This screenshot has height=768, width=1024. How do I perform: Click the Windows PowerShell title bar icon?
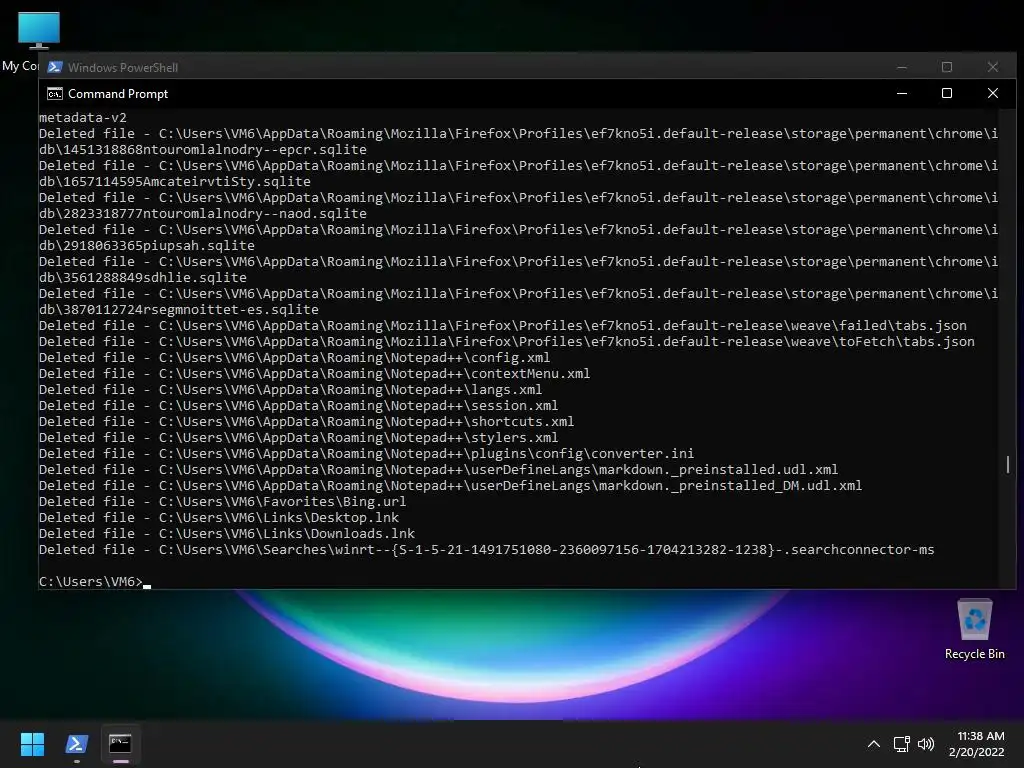55,67
